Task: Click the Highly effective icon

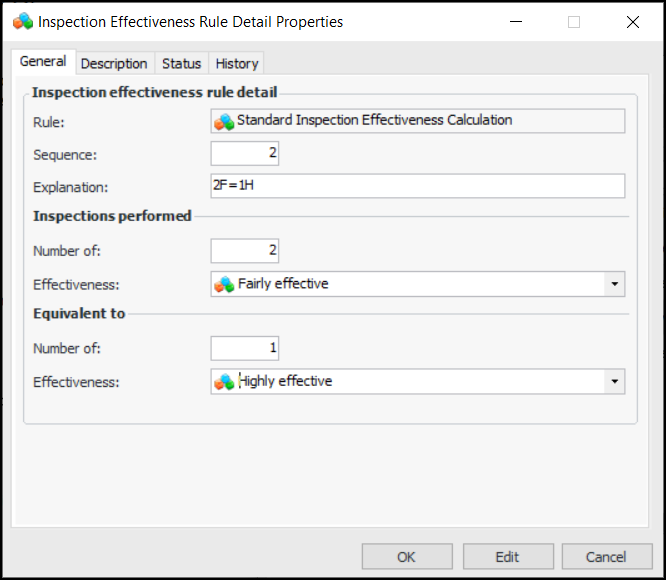Action: 224,381
